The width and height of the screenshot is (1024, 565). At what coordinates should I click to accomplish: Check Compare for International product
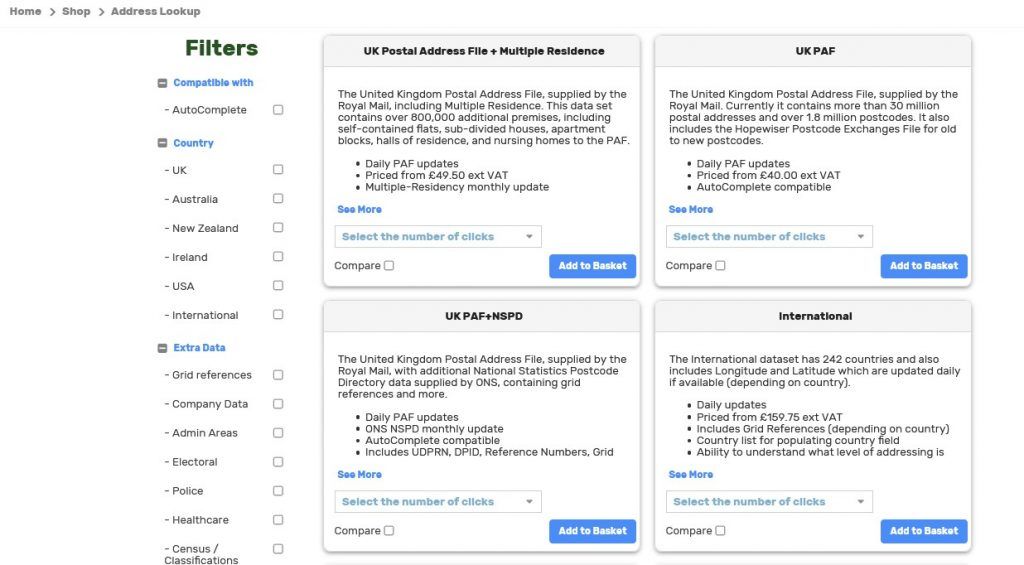coord(720,531)
